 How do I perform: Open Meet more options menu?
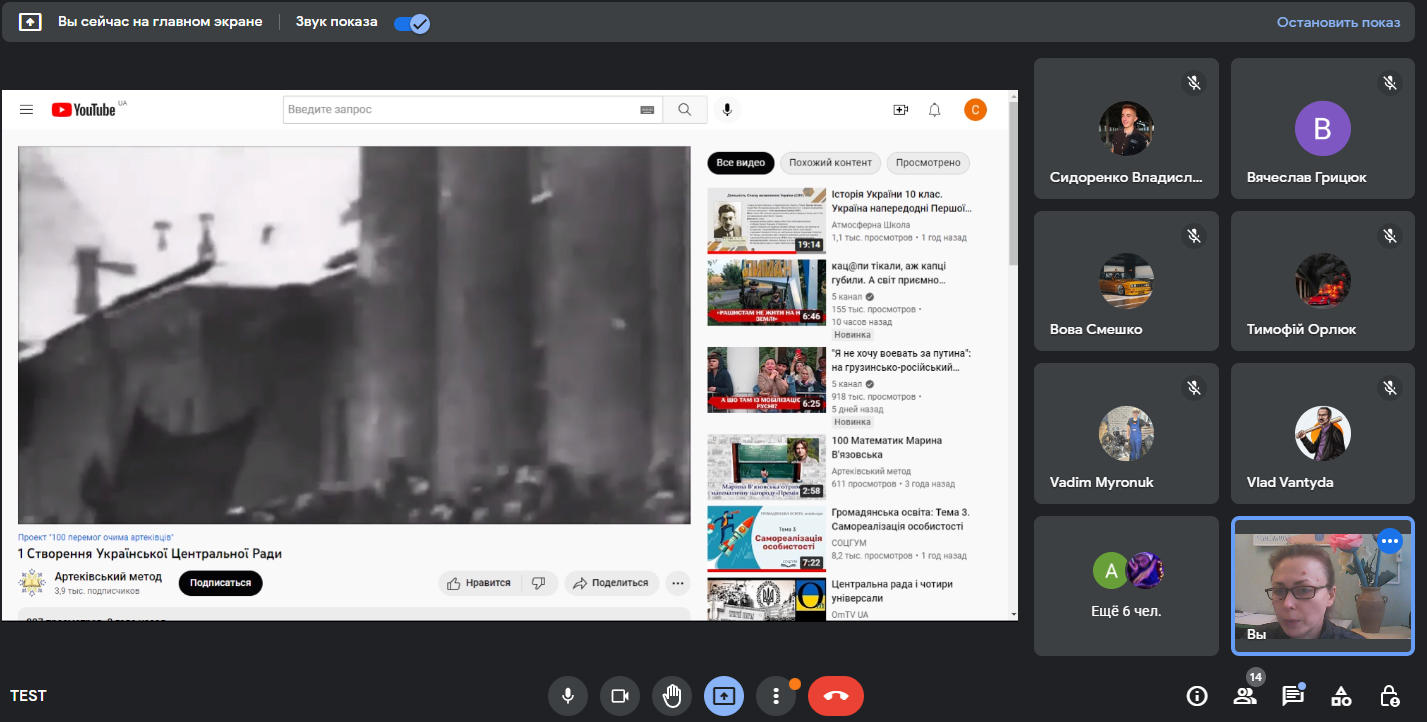[x=776, y=696]
